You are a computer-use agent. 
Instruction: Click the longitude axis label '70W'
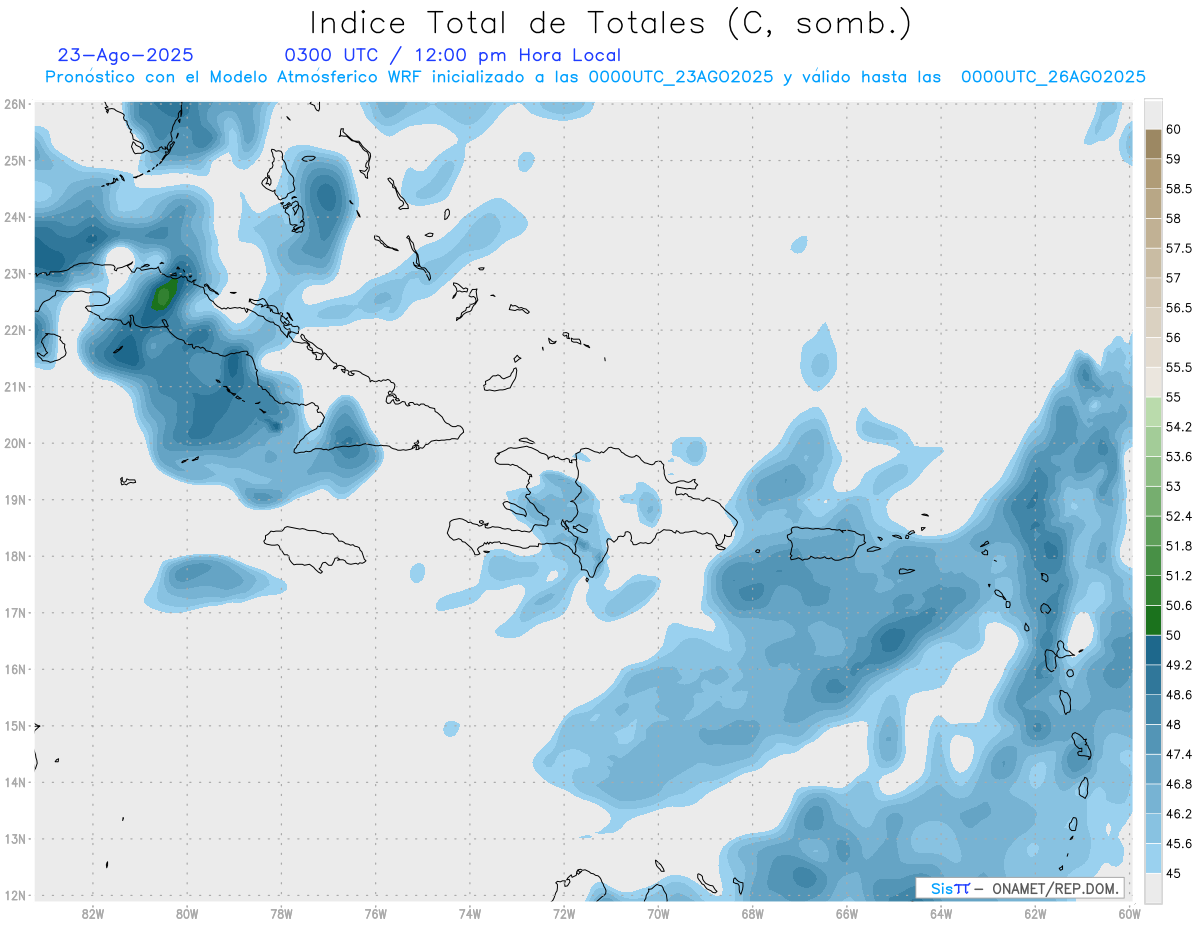tap(658, 913)
